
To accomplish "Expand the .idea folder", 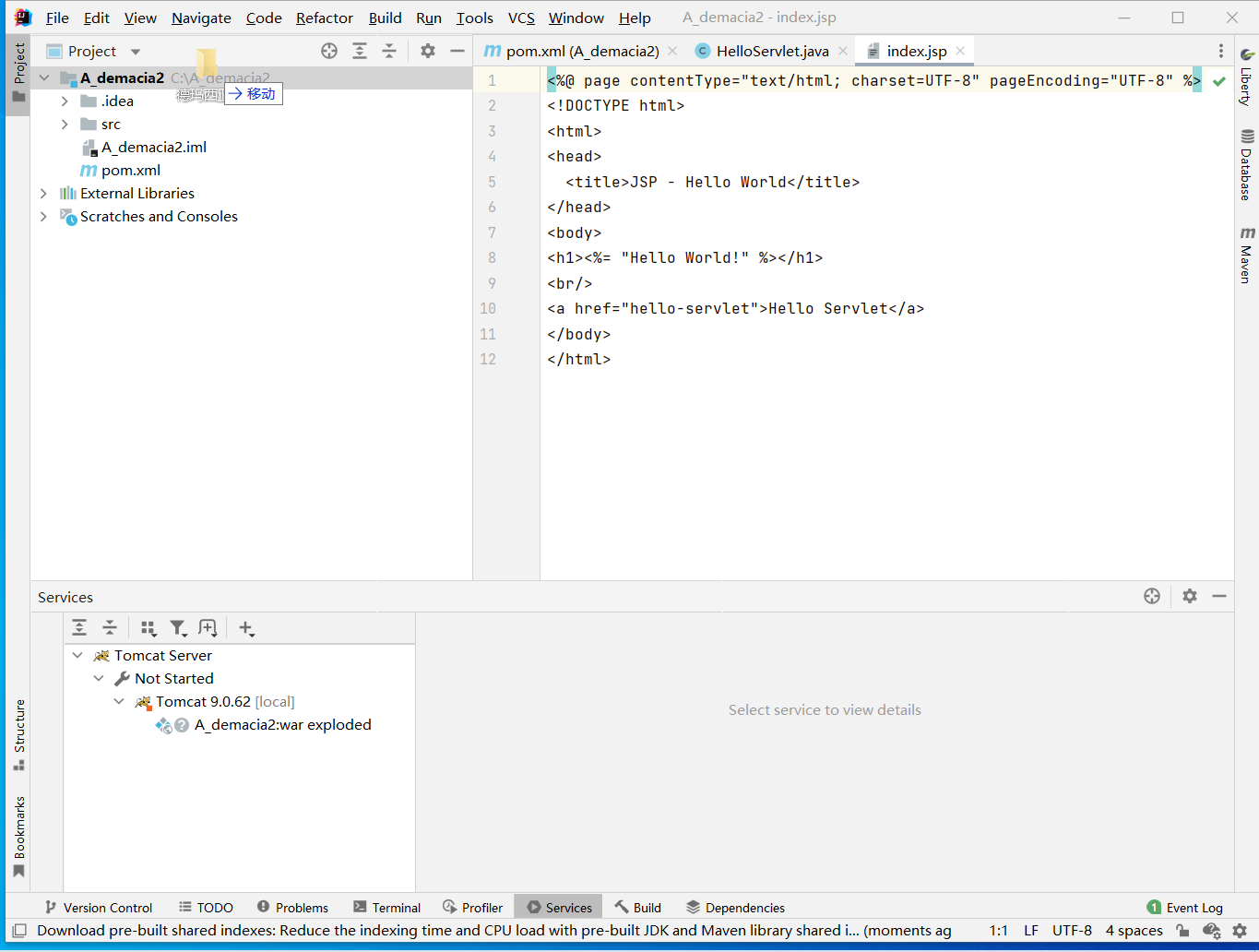I will pyautogui.click(x=65, y=101).
